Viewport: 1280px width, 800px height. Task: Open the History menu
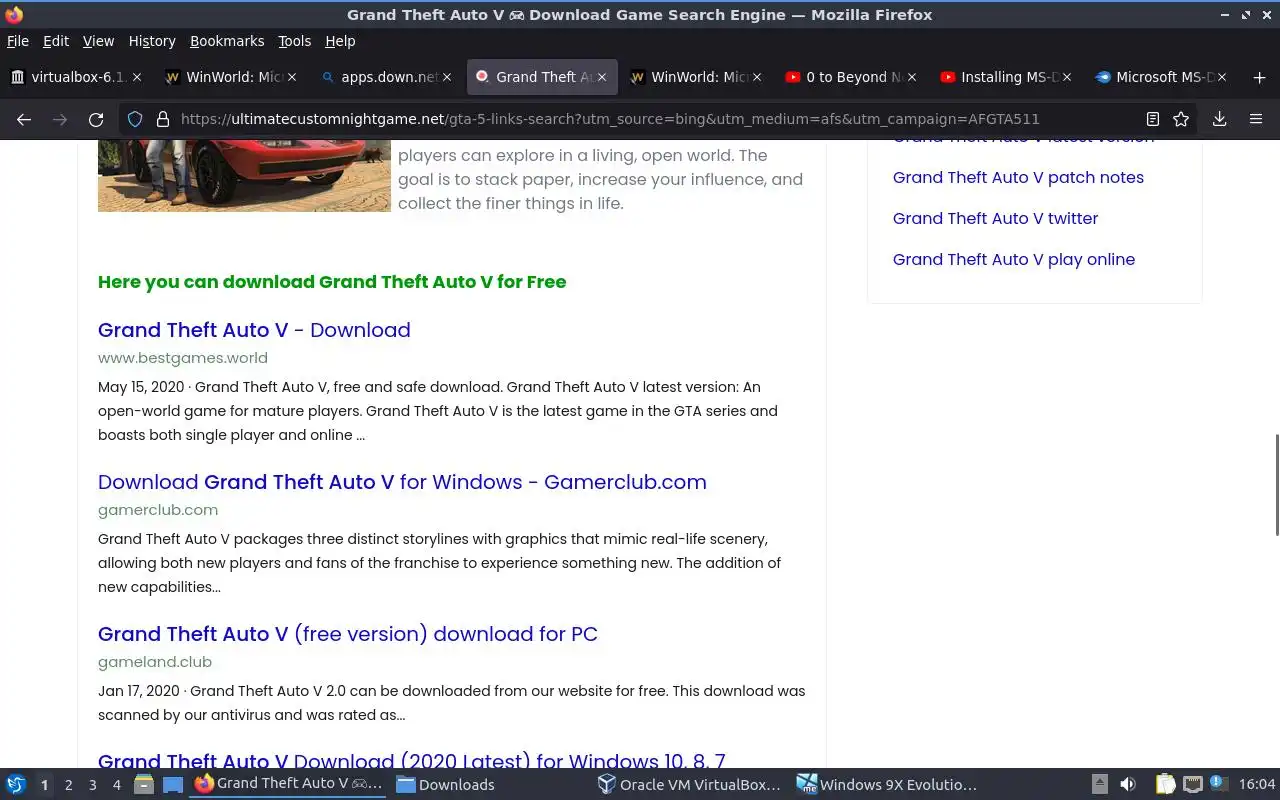pos(152,41)
